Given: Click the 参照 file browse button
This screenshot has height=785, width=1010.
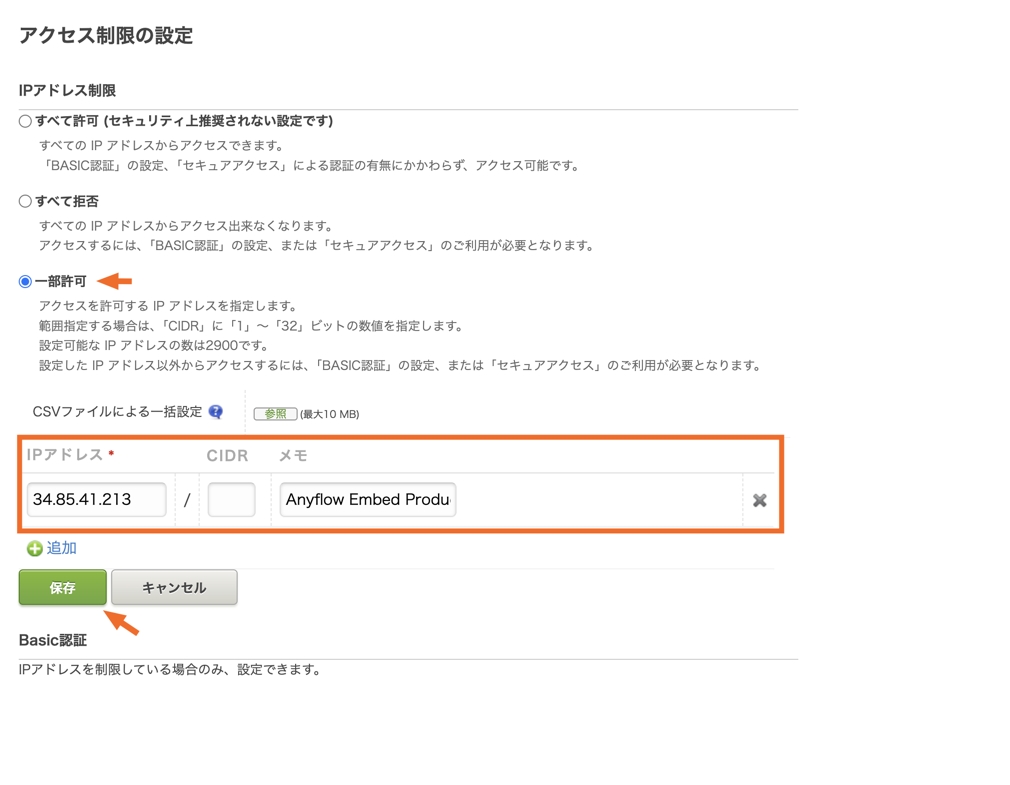Looking at the screenshot, I should coord(275,414).
